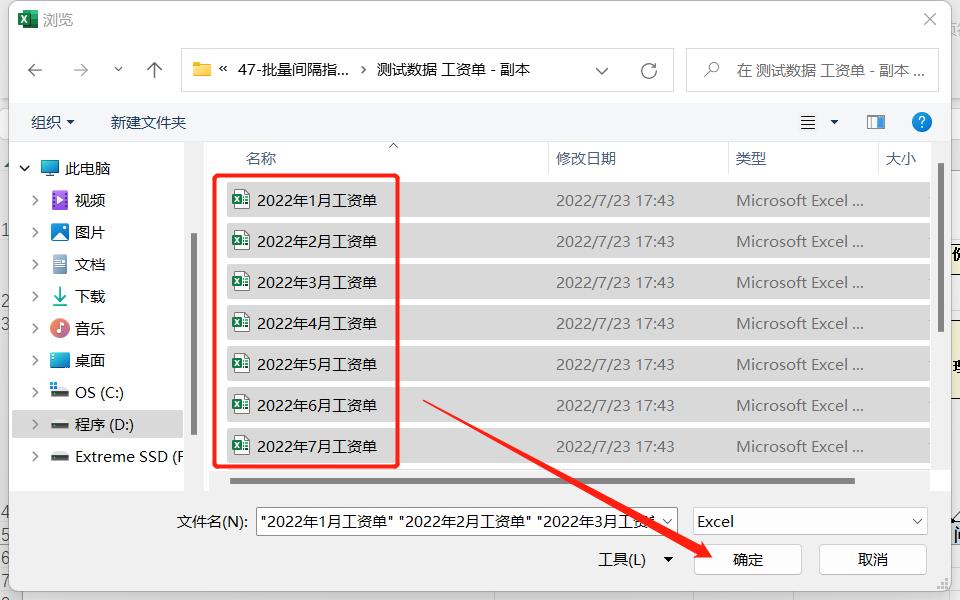960x600 pixels.
Task: Click the Excel icon in the title bar
Action: click(26, 18)
